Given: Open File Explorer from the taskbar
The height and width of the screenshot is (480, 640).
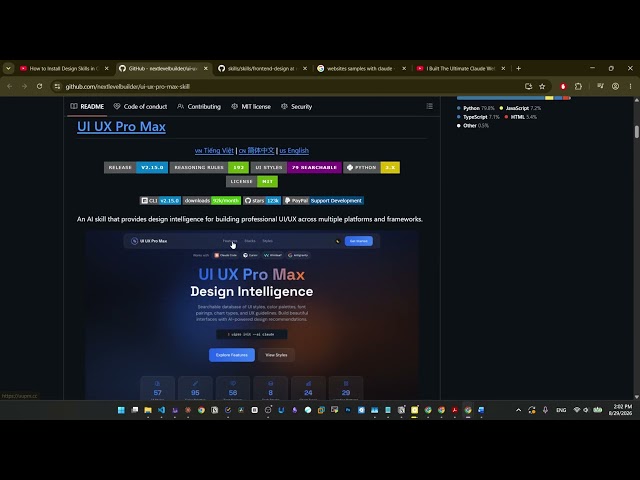Looking at the screenshot, I should [x=148, y=410].
